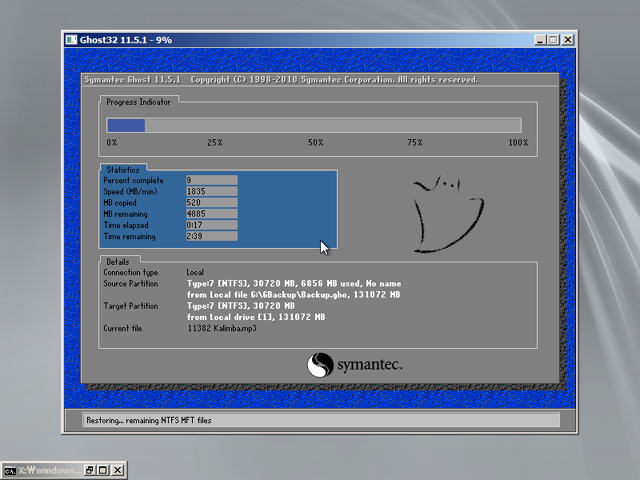Click the 50% progress marker label
This screenshot has height=480, width=640.
pyautogui.click(x=316, y=143)
